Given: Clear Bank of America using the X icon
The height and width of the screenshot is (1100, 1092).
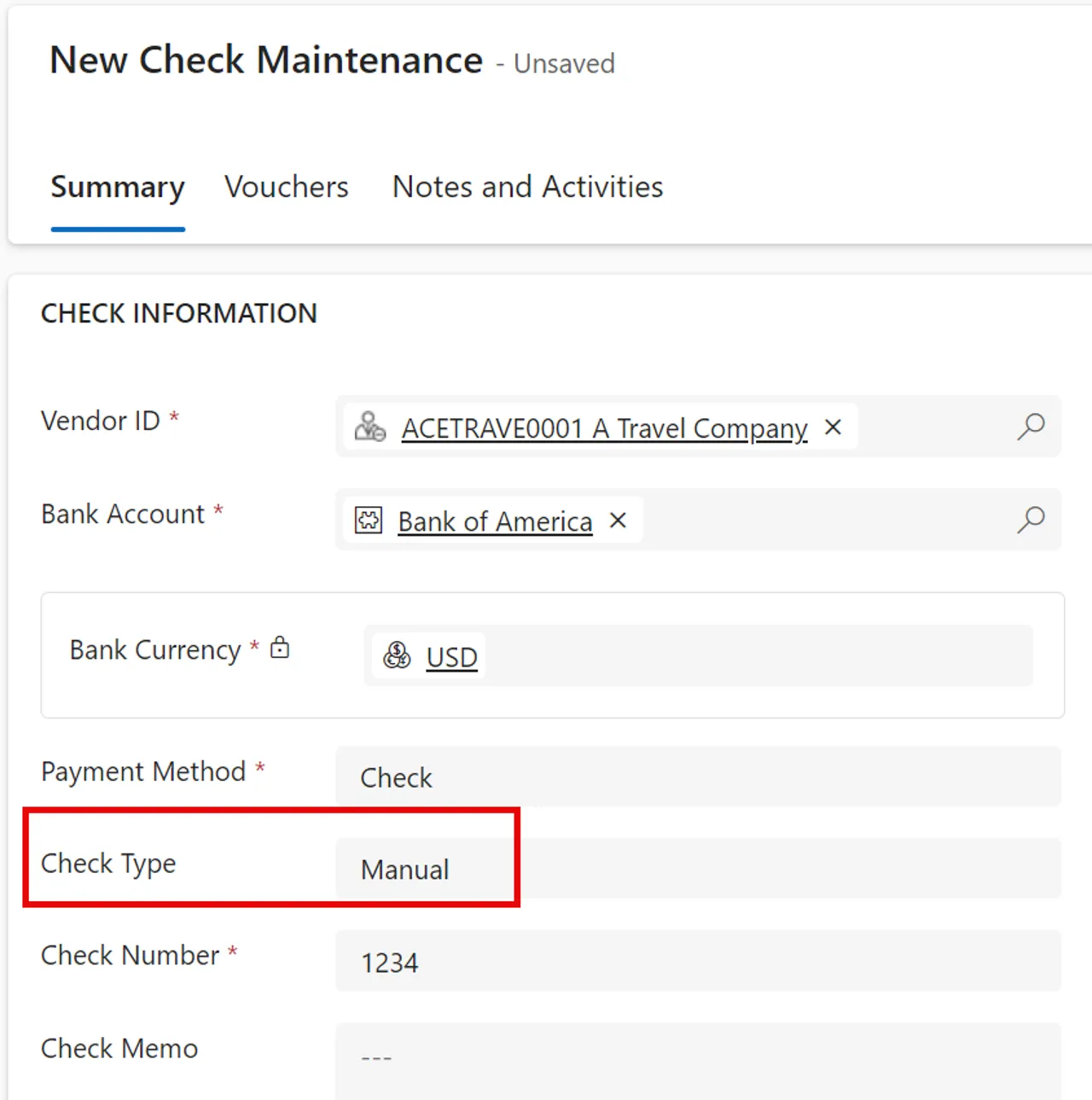Looking at the screenshot, I should tap(618, 520).
